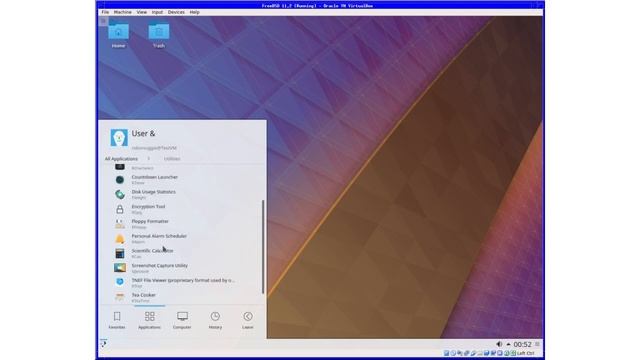
Task: Switch to the Computer tab
Action: [x=182, y=320]
